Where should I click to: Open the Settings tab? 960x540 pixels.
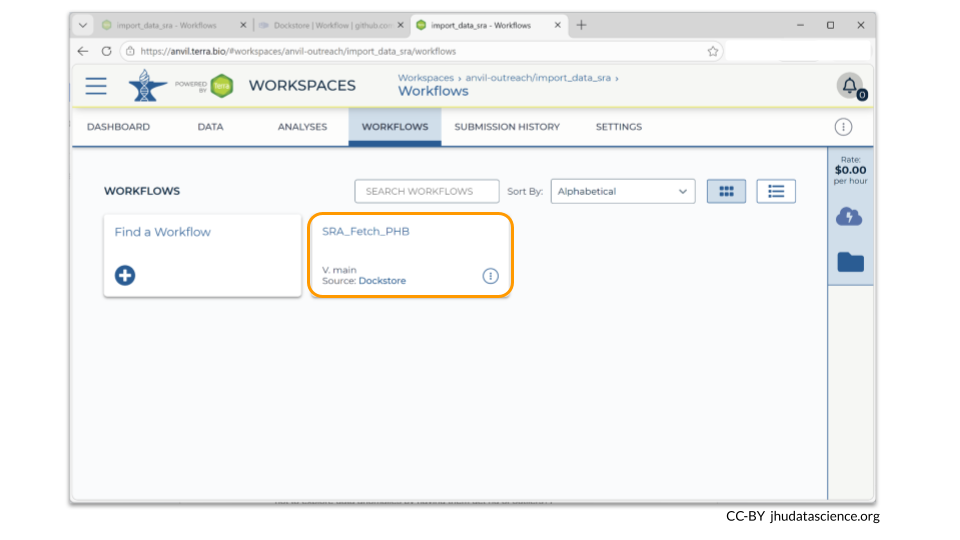pos(619,127)
